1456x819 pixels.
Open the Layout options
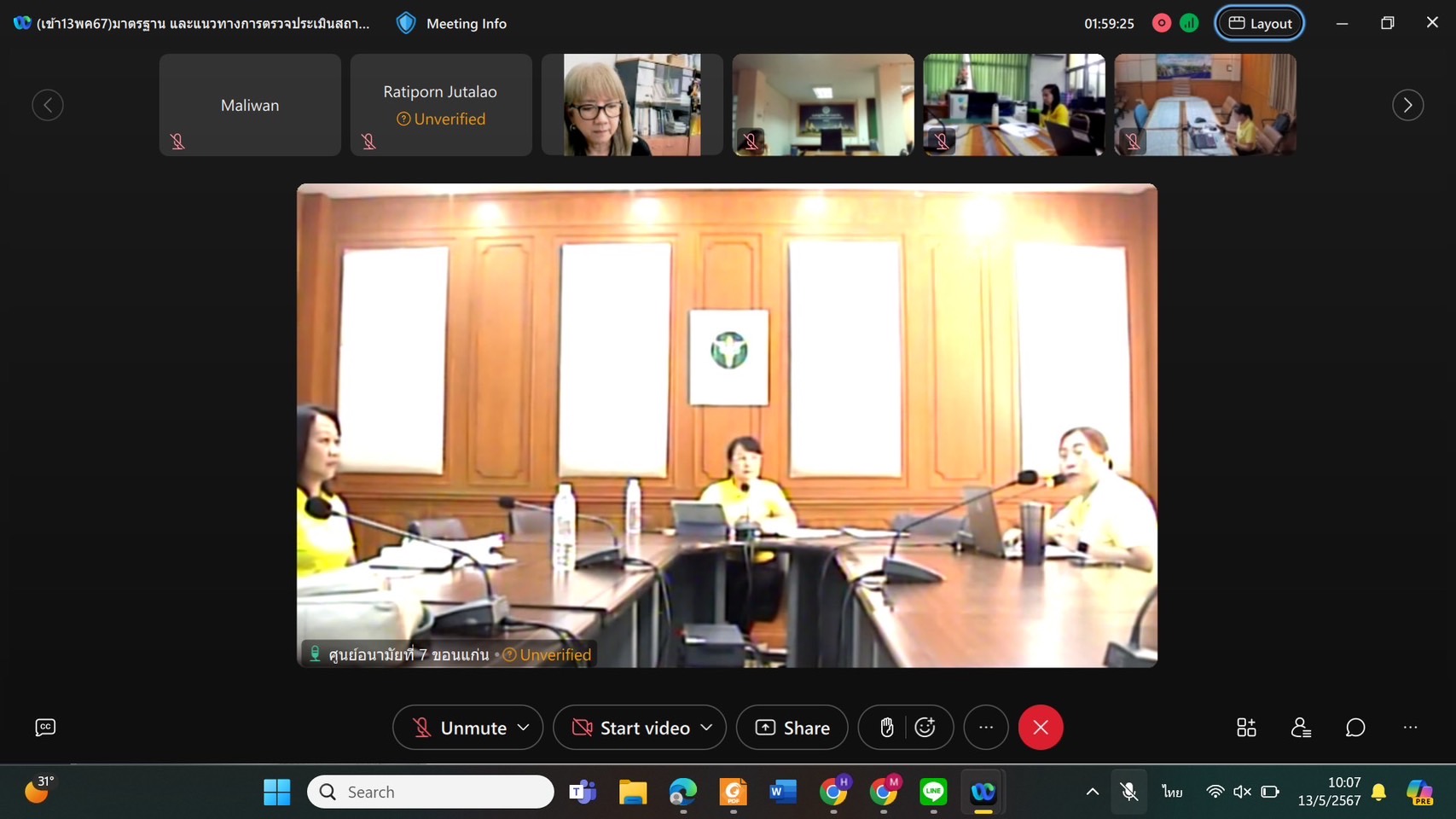(x=1260, y=23)
